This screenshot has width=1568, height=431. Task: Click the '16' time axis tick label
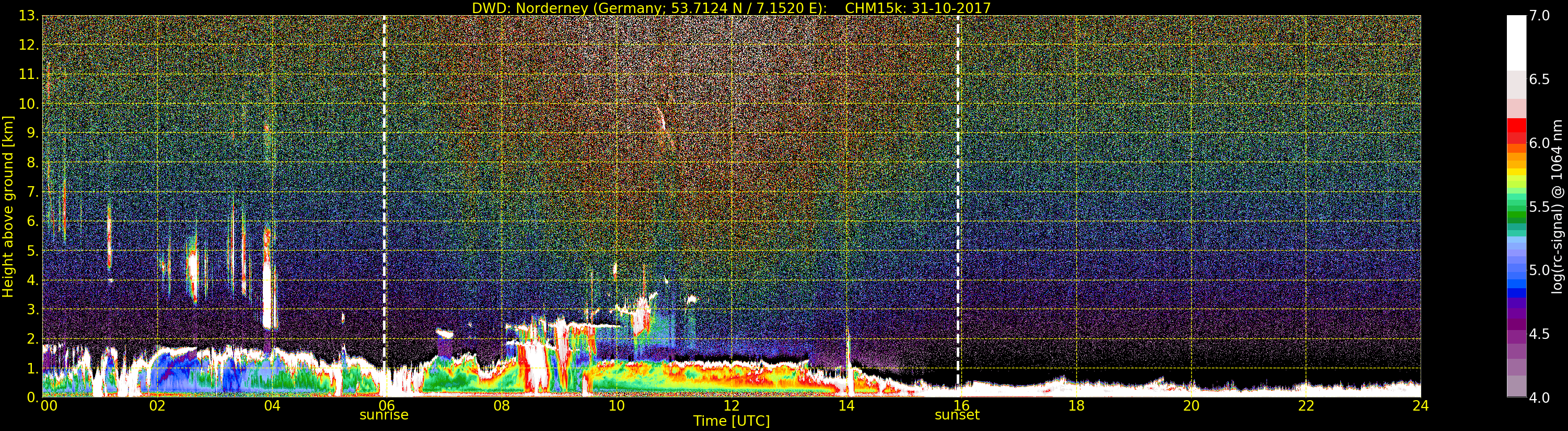tap(961, 405)
